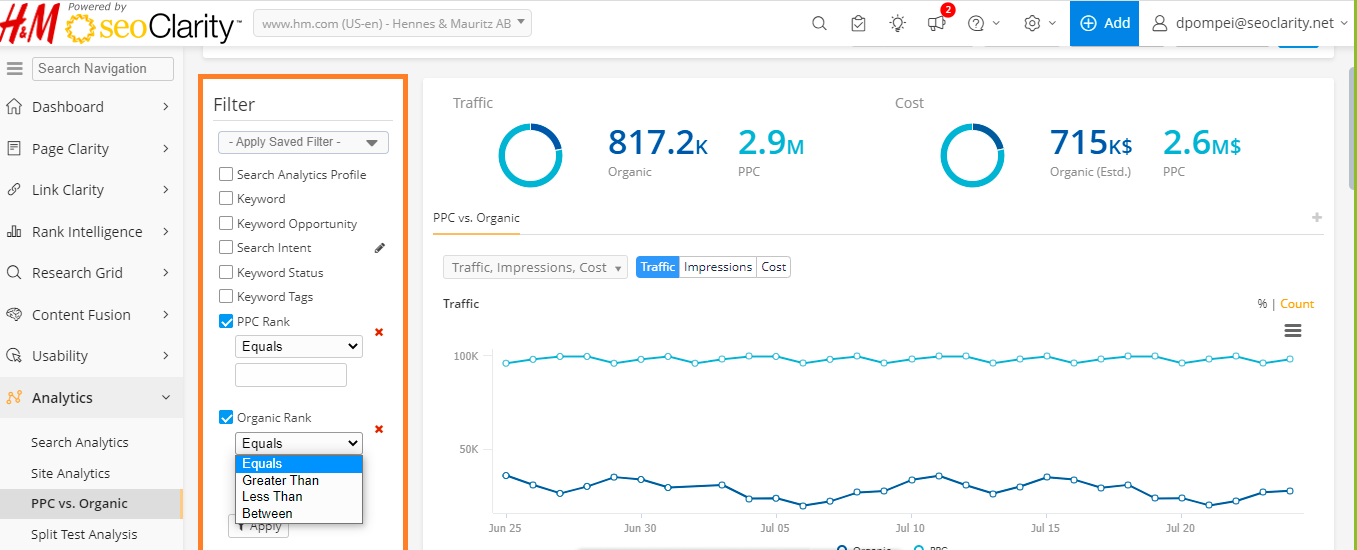1357x550 pixels.
Task: Switch to the Impressions chart tab
Action: click(x=717, y=267)
